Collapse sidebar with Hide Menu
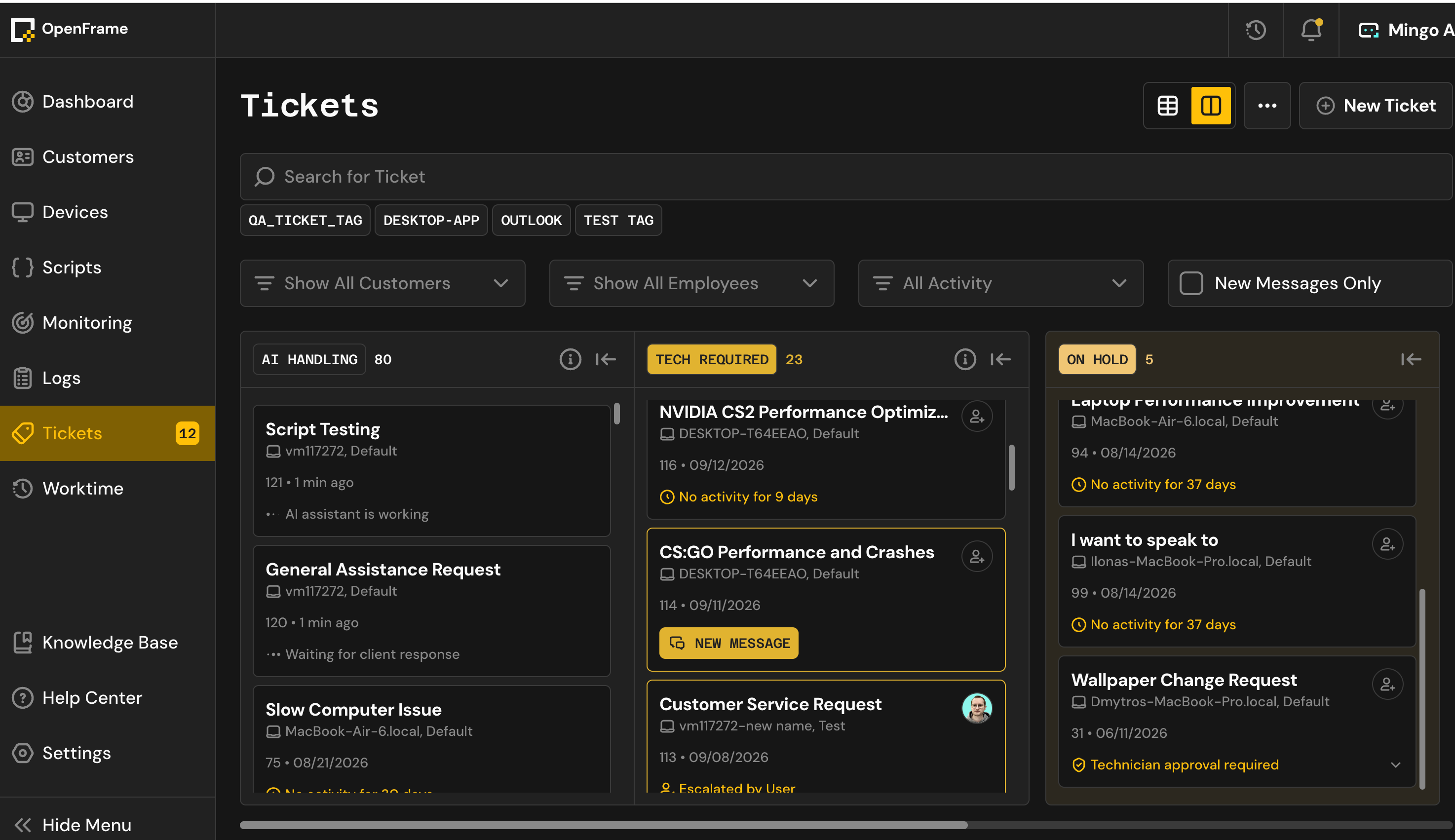The image size is (1455, 840). pyautogui.click(x=108, y=825)
